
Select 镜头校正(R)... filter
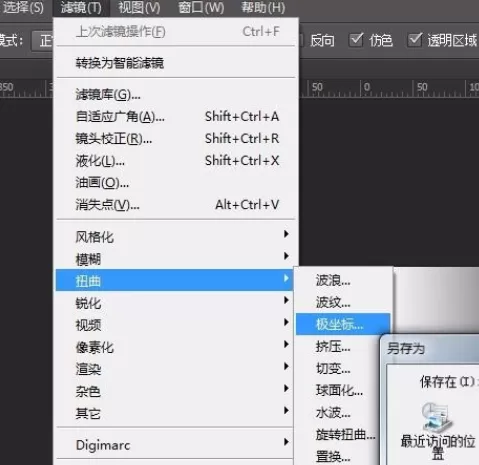[176, 139]
